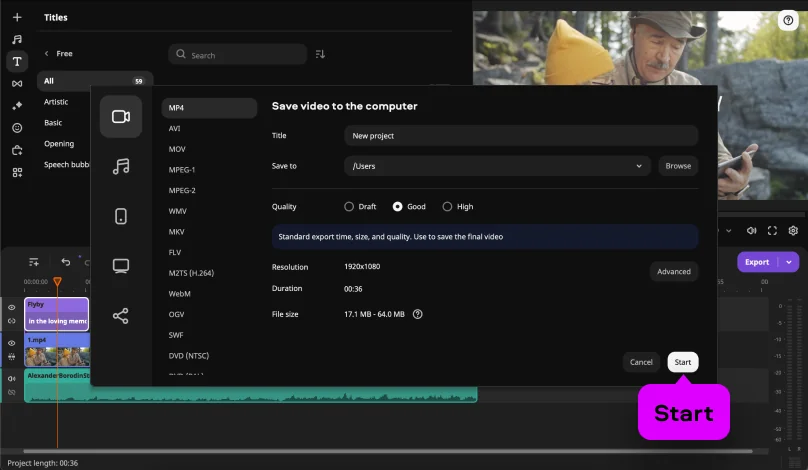Click the purple Export button
The height and width of the screenshot is (470, 808).
(757, 262)
